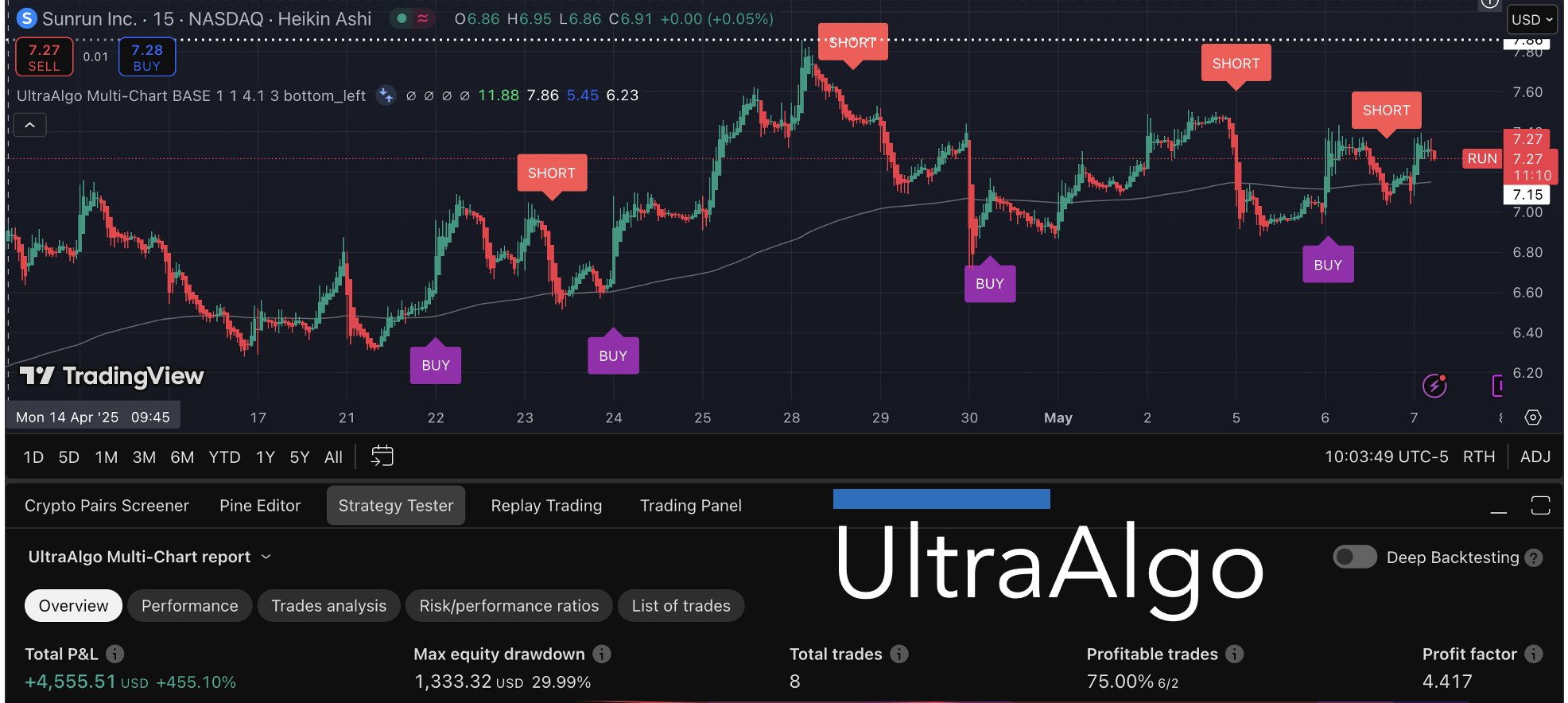The width and height of the screenshot is (1568, 703).
Task: Click the Mon 14 Apr '25 date label
Action: click(92, 417)
